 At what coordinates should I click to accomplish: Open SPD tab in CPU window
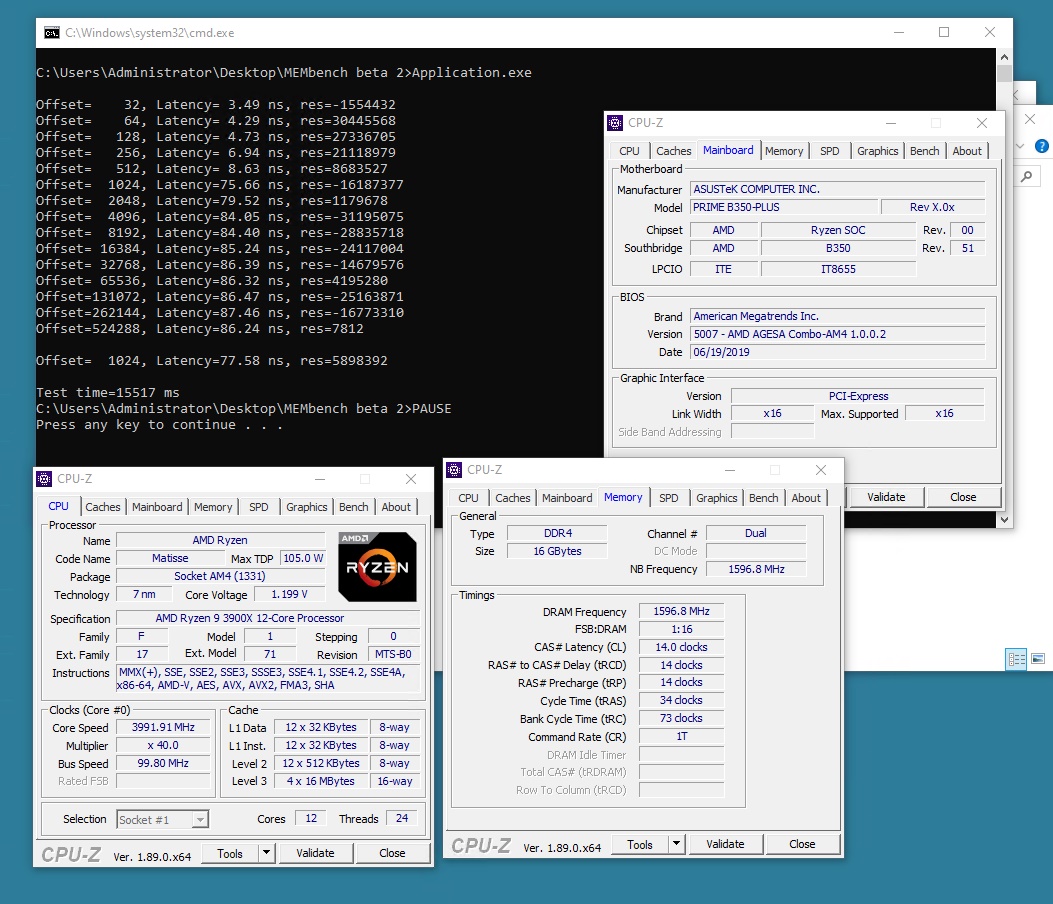click(x=259, y=507)
